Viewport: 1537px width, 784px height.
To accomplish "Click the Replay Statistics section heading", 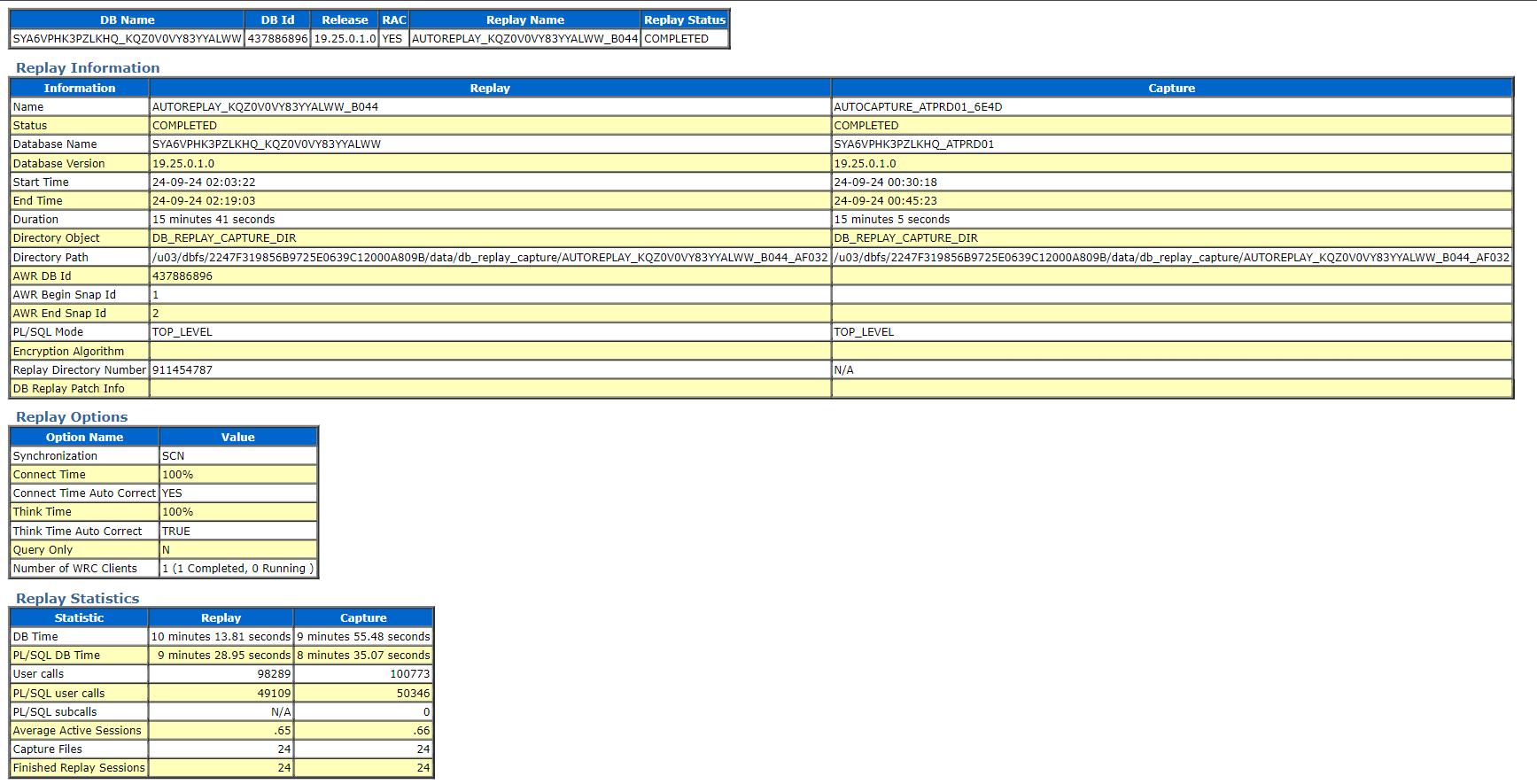I will tap(77, 599).
